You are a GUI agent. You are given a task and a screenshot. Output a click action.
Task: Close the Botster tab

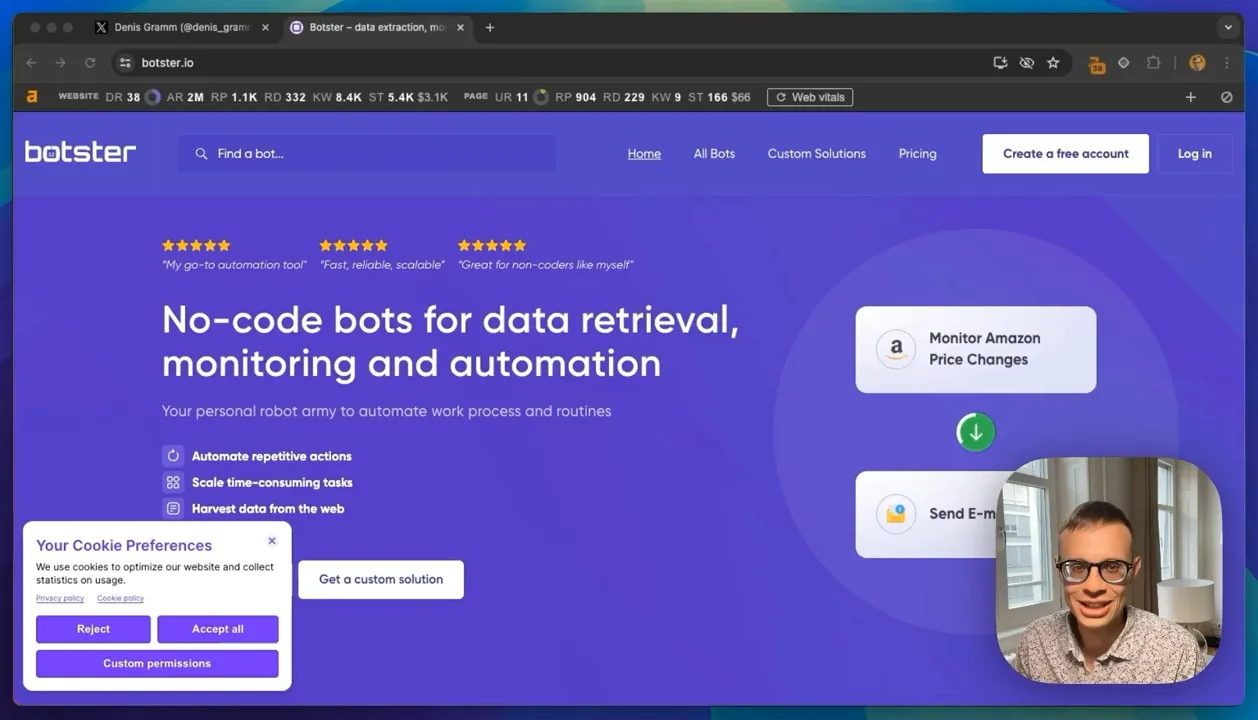pyautogui.click(x=460, y=28)
